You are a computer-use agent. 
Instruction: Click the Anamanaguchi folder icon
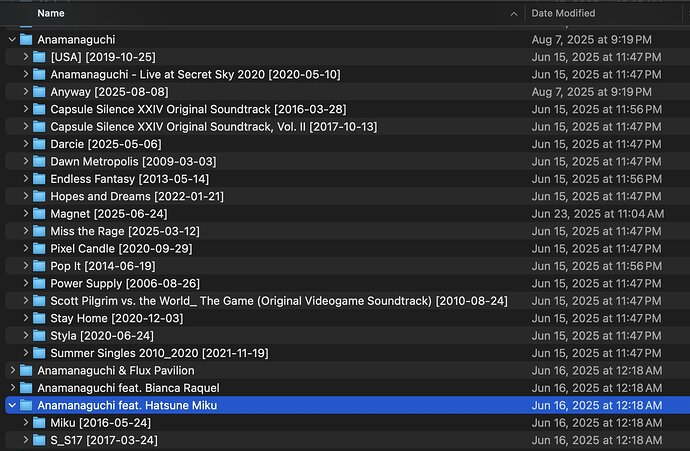click(x=26, y=40)
